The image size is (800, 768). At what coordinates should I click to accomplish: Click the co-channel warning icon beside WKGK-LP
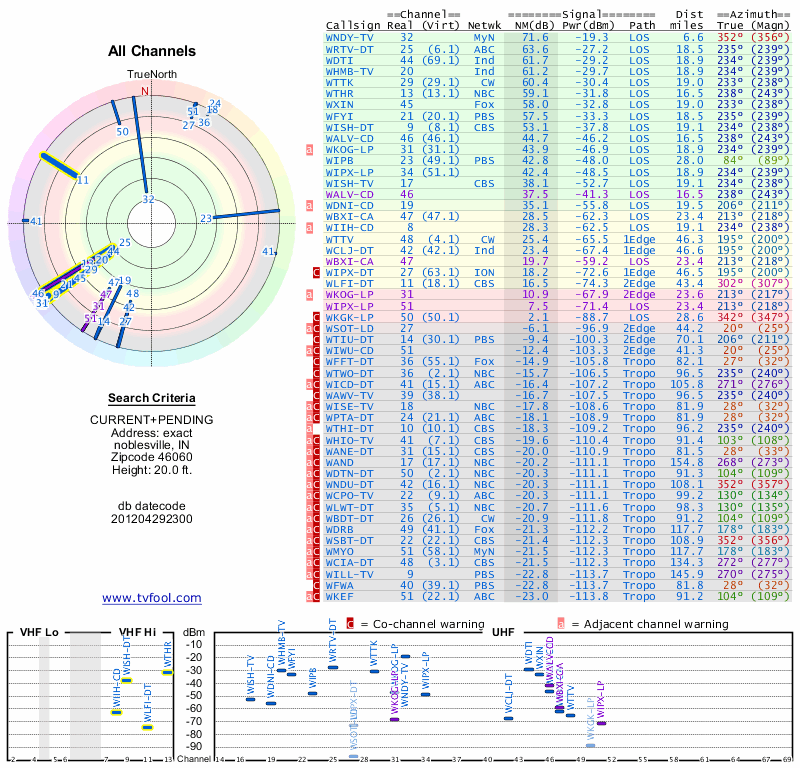tap(316, 317)
